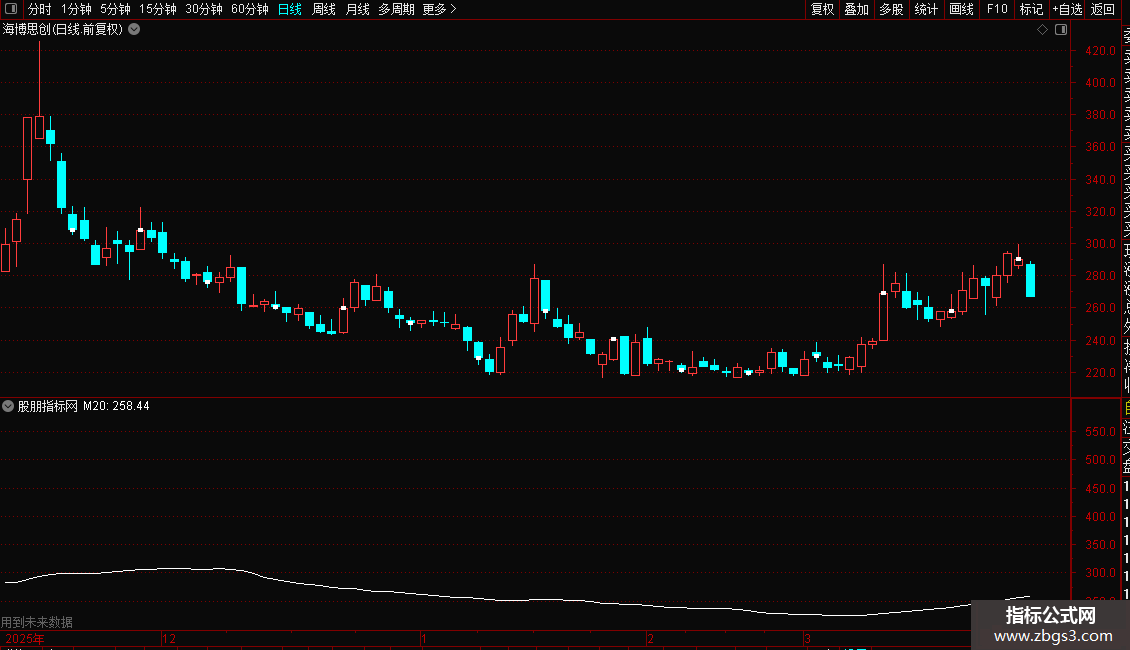Screen dimensions: 1130x650
Task: Select the 15分钟 period
Action: click(x=158, y=9)
